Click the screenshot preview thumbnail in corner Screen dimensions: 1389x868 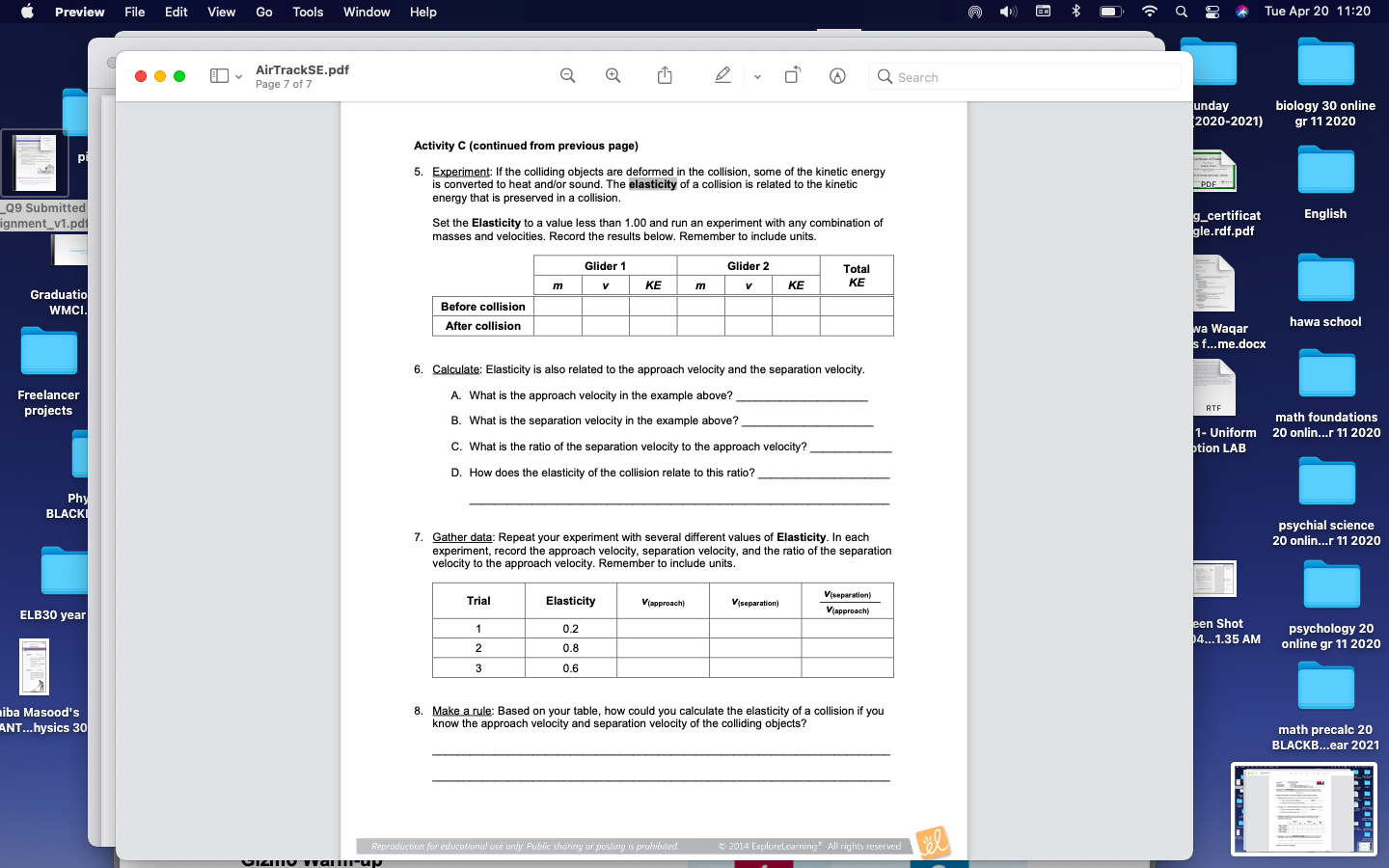click(1304, 809)
